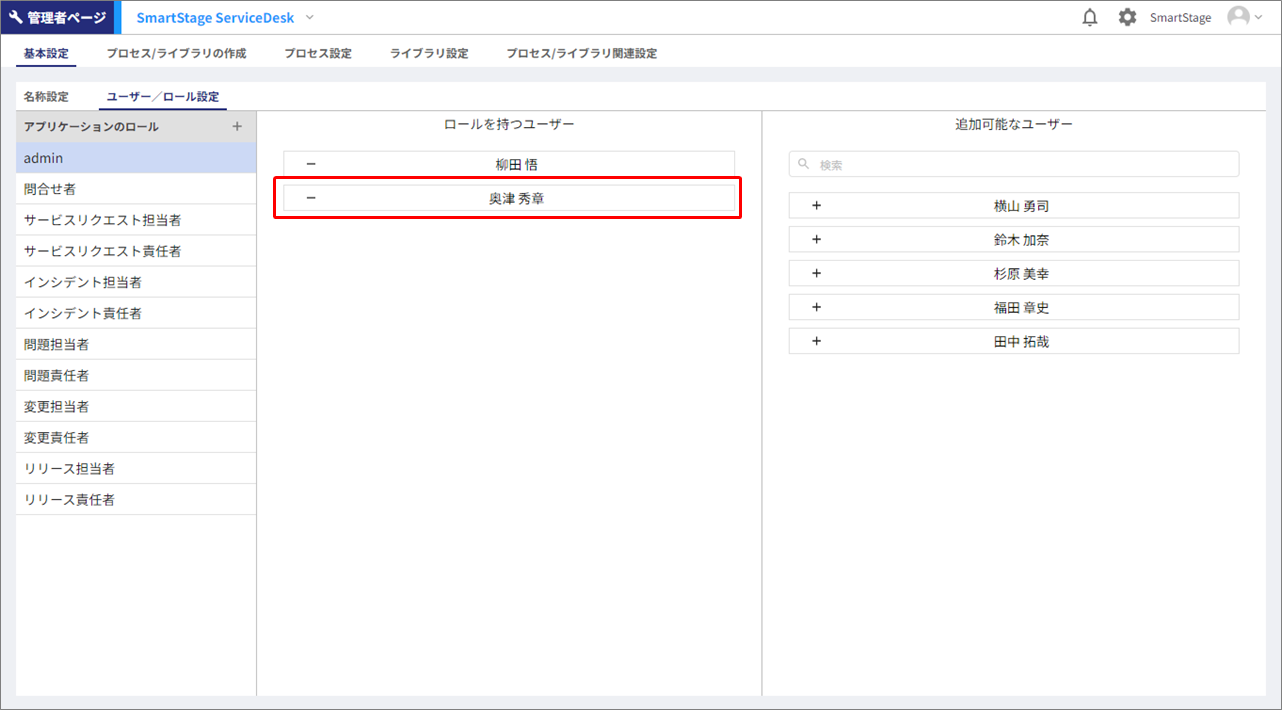Select the リリース責任者 role

pos(69,500)
